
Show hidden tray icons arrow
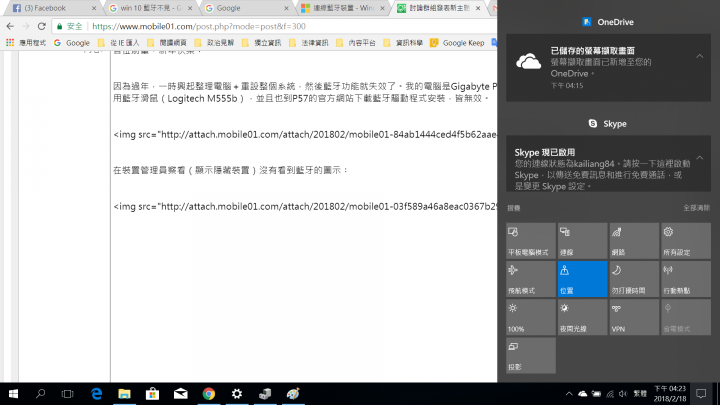(x=569, y=394)
